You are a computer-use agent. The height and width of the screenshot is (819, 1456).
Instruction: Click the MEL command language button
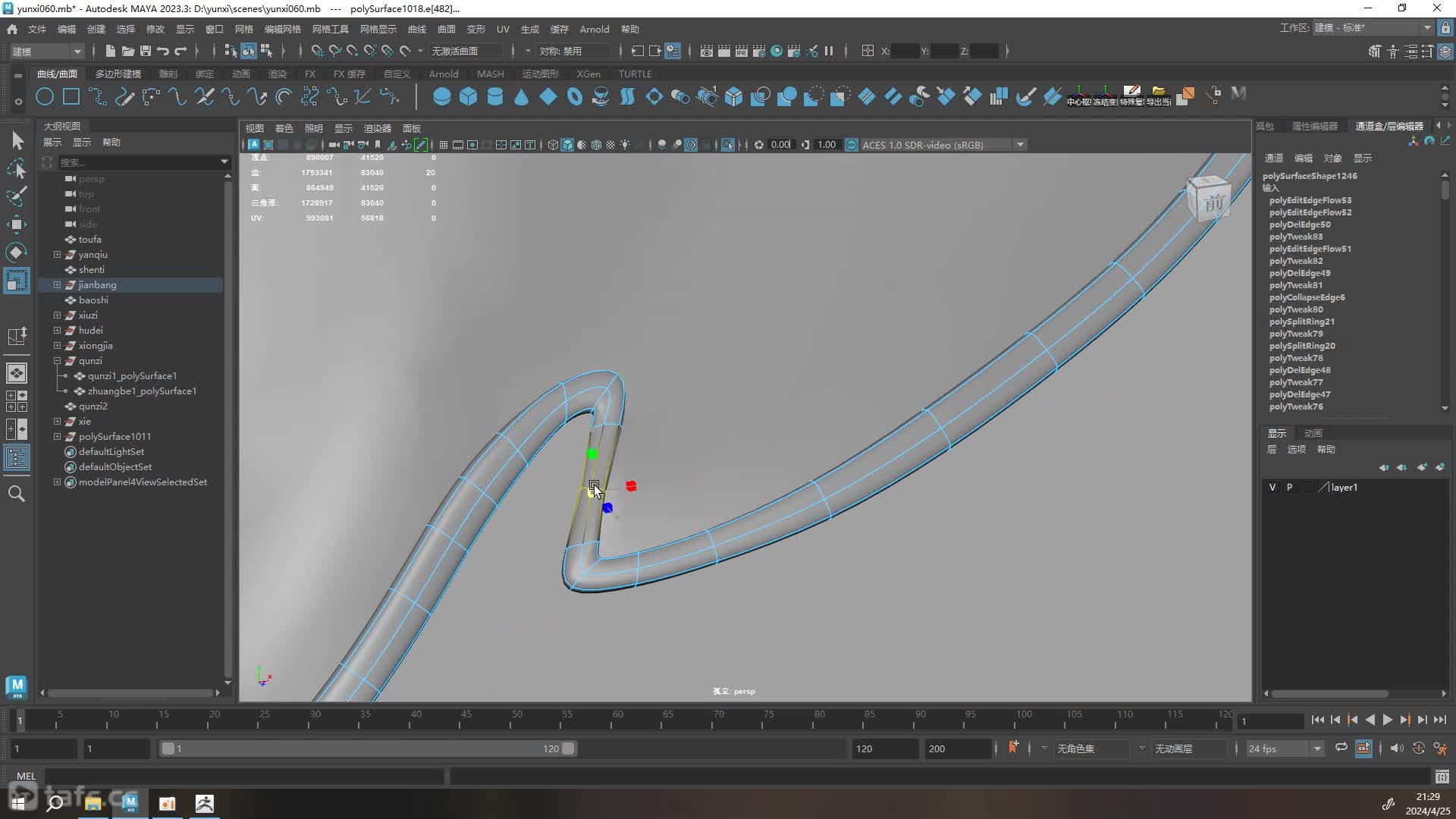click(27, 777)
